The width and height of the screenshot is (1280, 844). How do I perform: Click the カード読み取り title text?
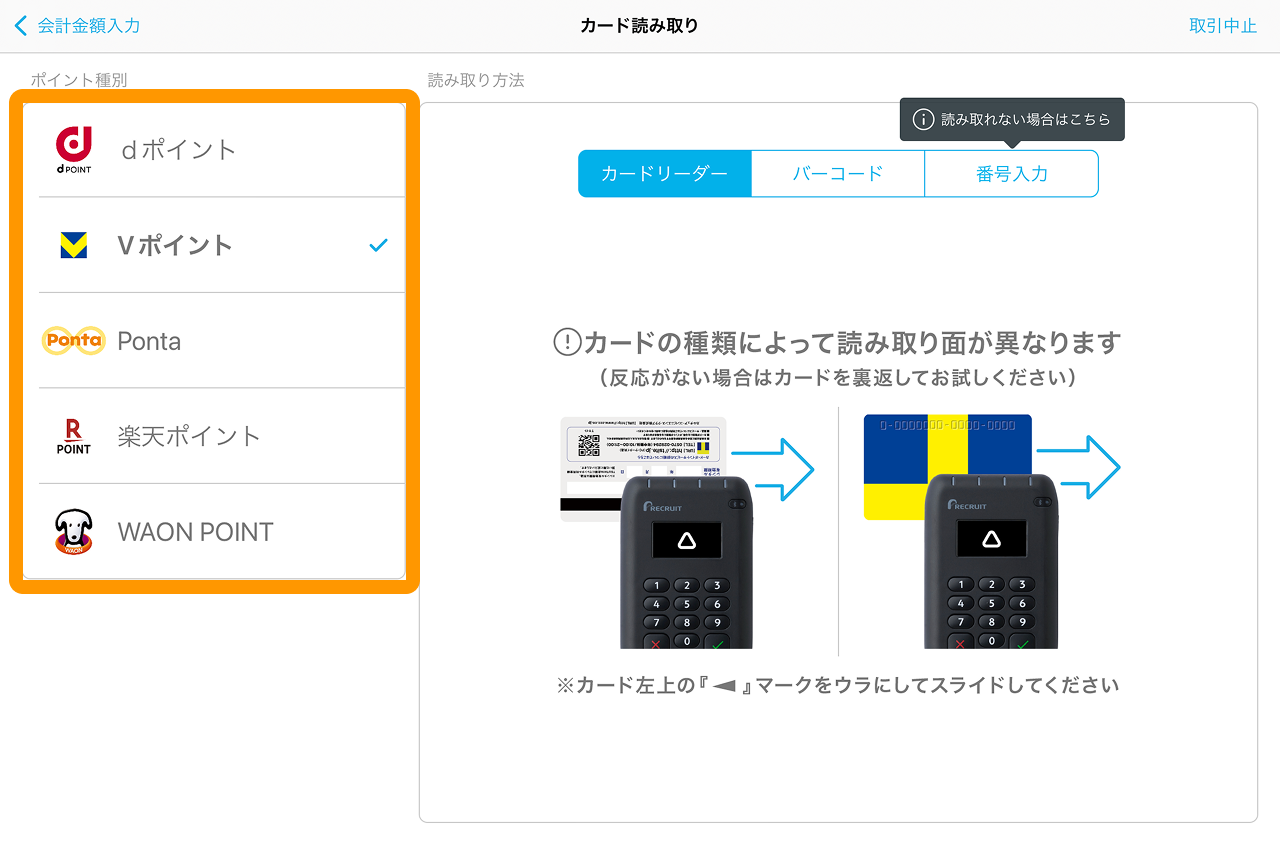639,26
